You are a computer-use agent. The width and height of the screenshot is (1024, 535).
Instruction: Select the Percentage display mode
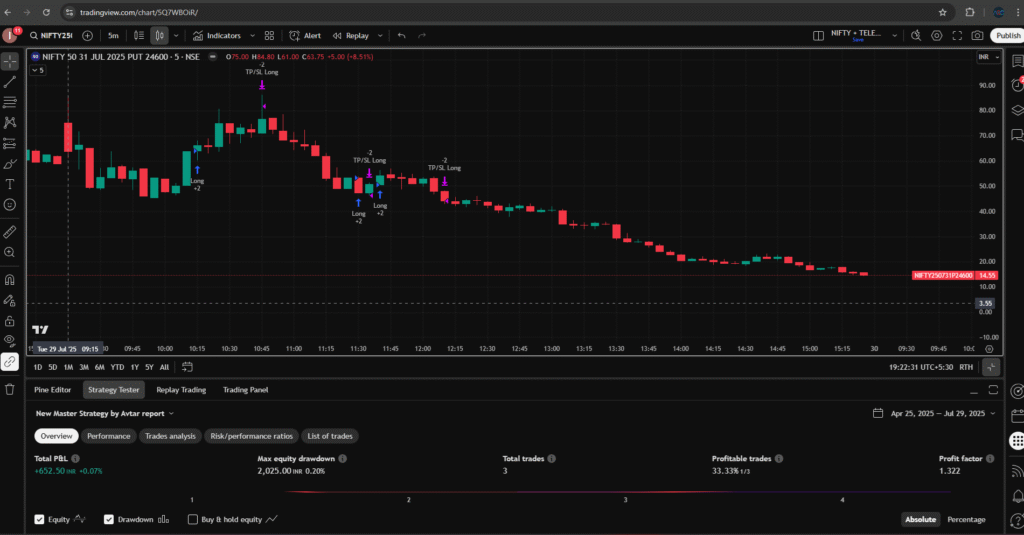[x=966, y=519]
